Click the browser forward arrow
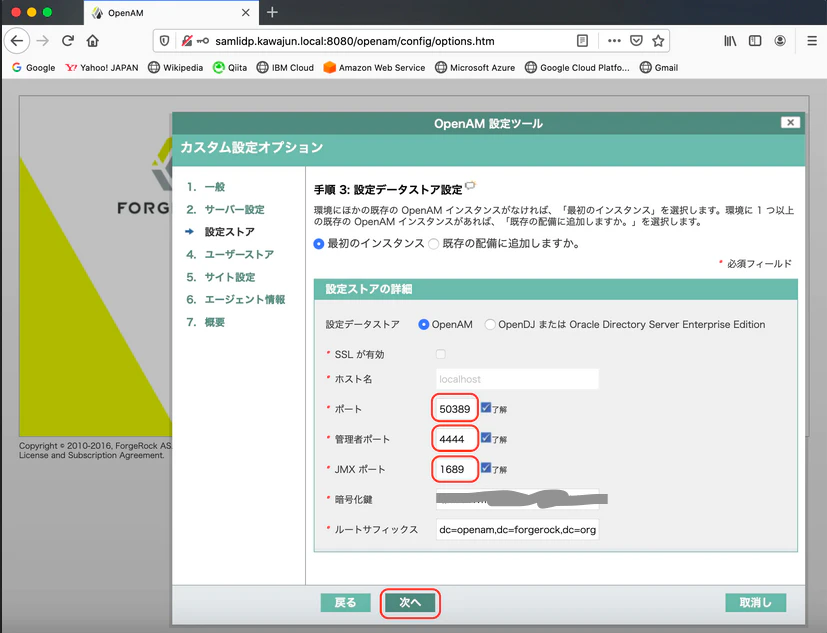 point(43,41)
